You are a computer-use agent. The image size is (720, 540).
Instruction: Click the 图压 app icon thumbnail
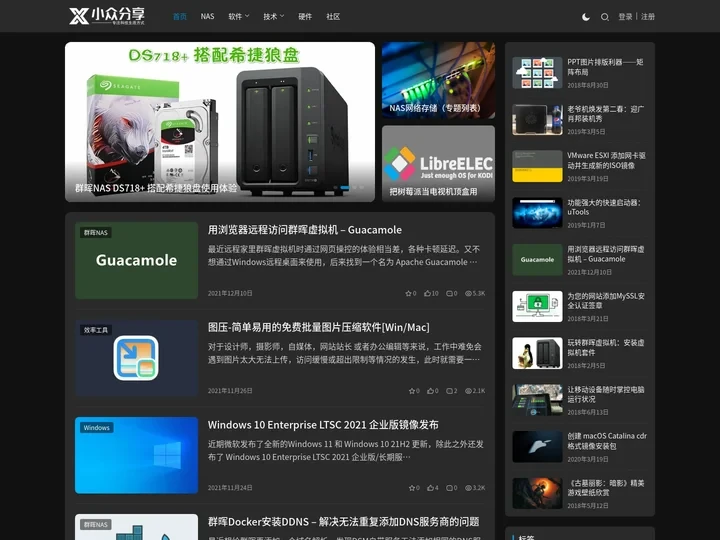pos(136,358)
